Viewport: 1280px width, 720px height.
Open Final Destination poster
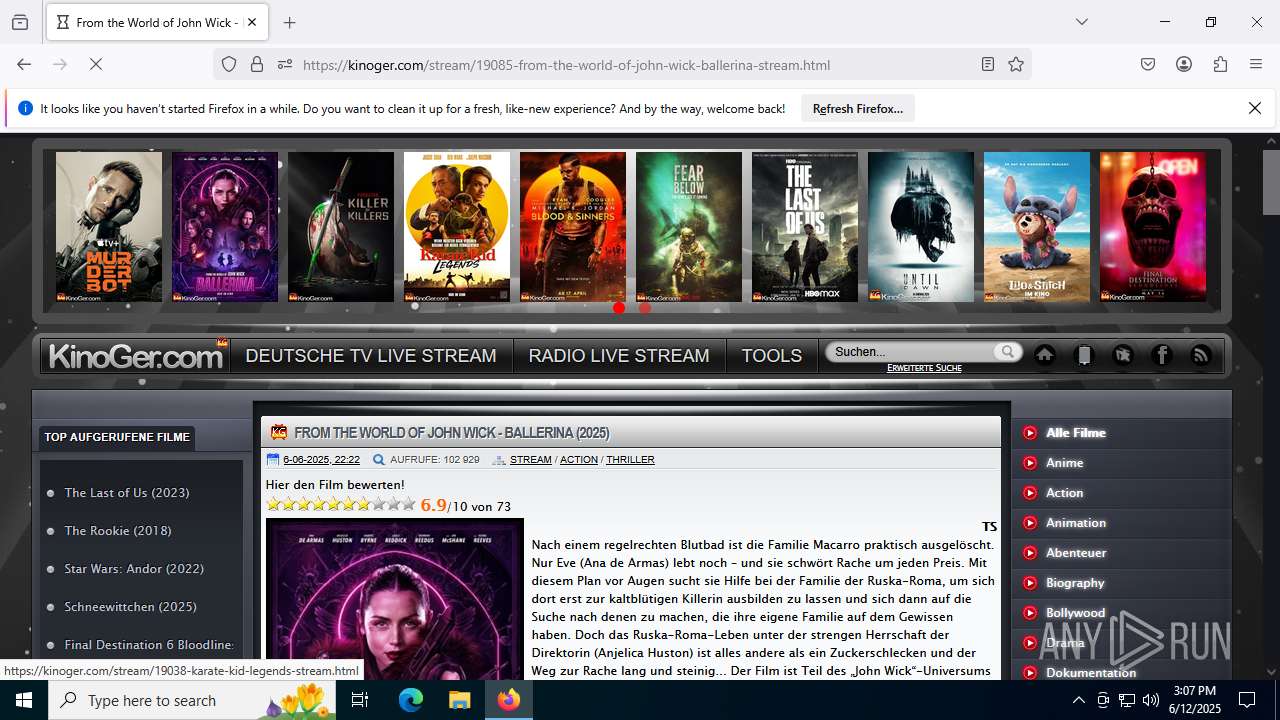[1153, 227]
